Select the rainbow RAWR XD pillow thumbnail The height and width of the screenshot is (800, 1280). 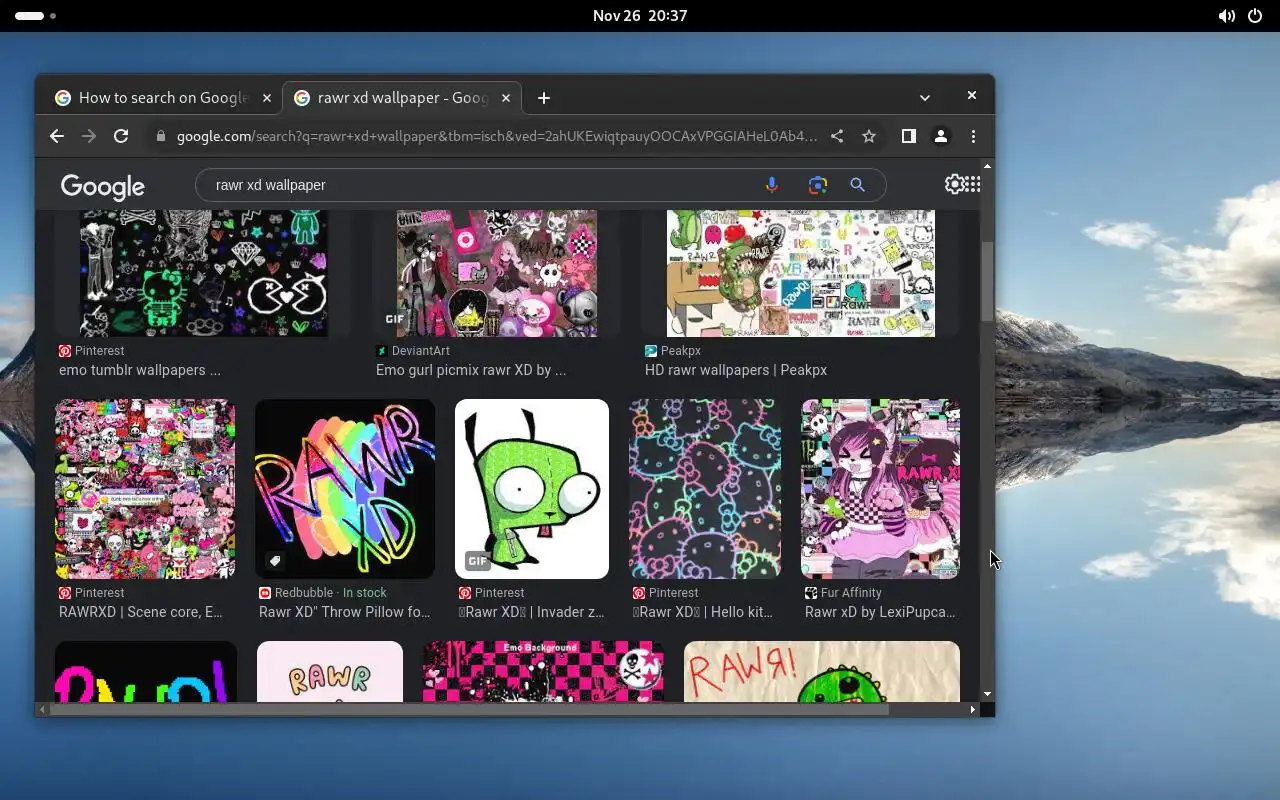point(345,489)
